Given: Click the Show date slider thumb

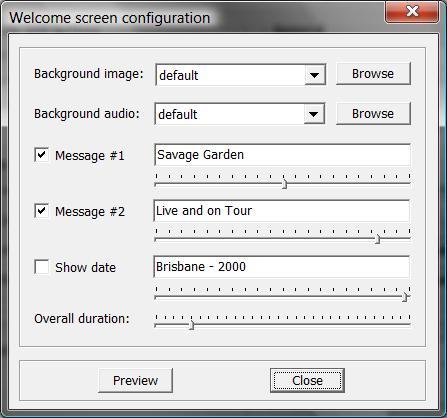Looking at the screenshot, I should 405,297.
